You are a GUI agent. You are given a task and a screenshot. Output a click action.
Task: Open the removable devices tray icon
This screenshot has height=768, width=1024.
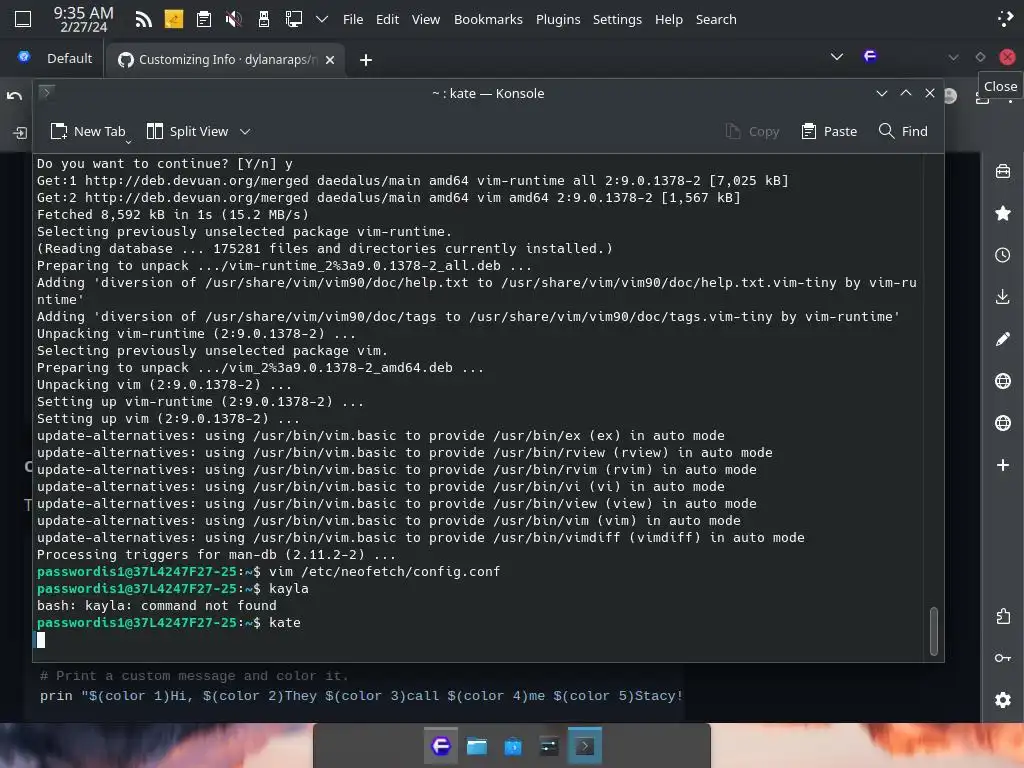(x=264, y=19)
